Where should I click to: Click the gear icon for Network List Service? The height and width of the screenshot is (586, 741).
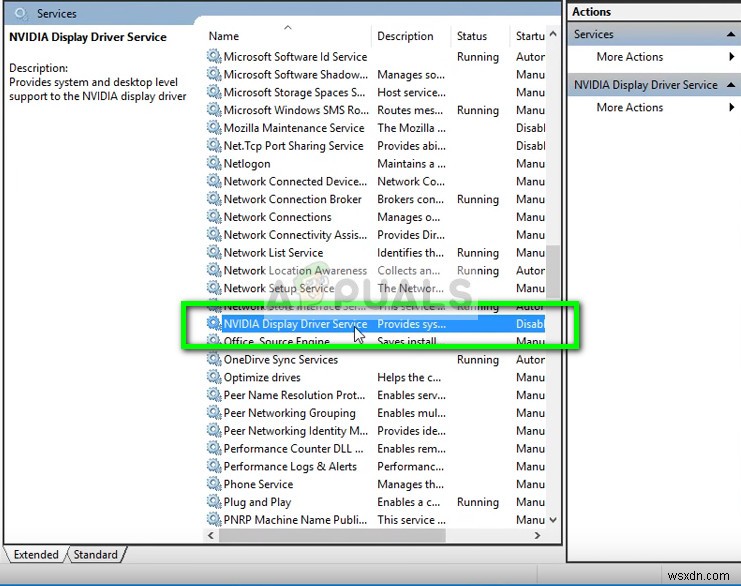point(214,252)
